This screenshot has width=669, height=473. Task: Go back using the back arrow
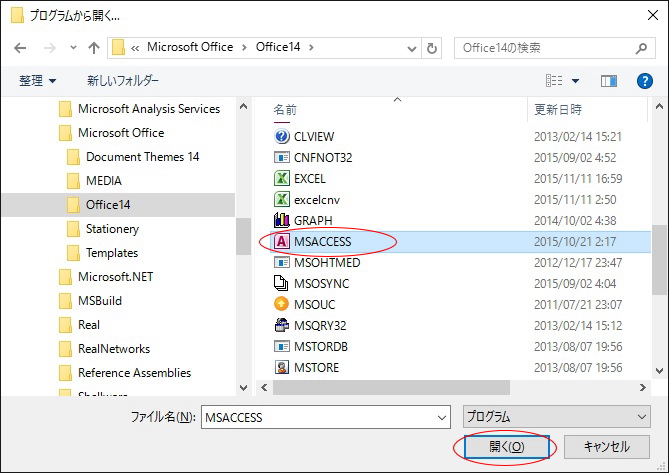20,48
